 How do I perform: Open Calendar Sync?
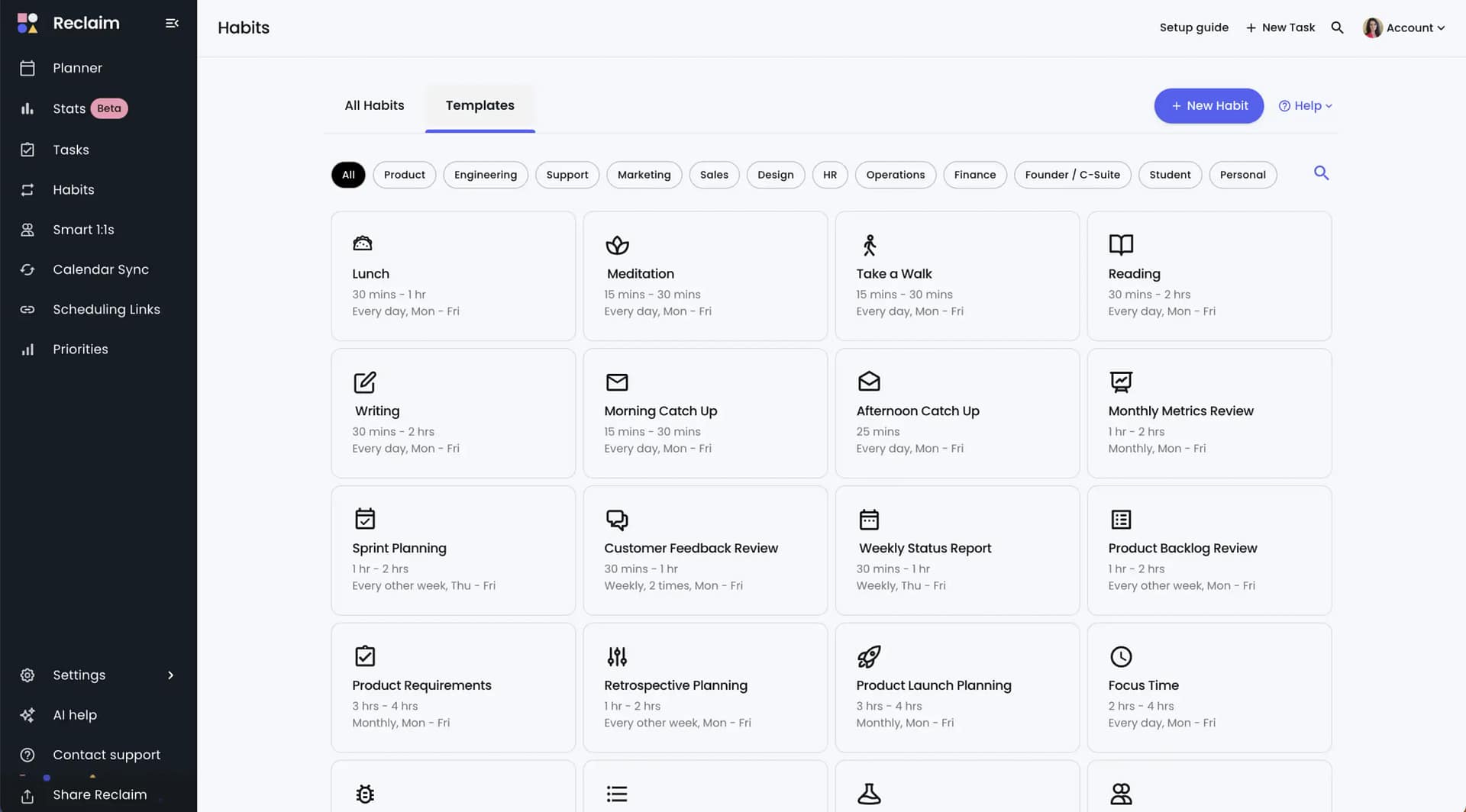pyautogui.click(x=102, y=269)
